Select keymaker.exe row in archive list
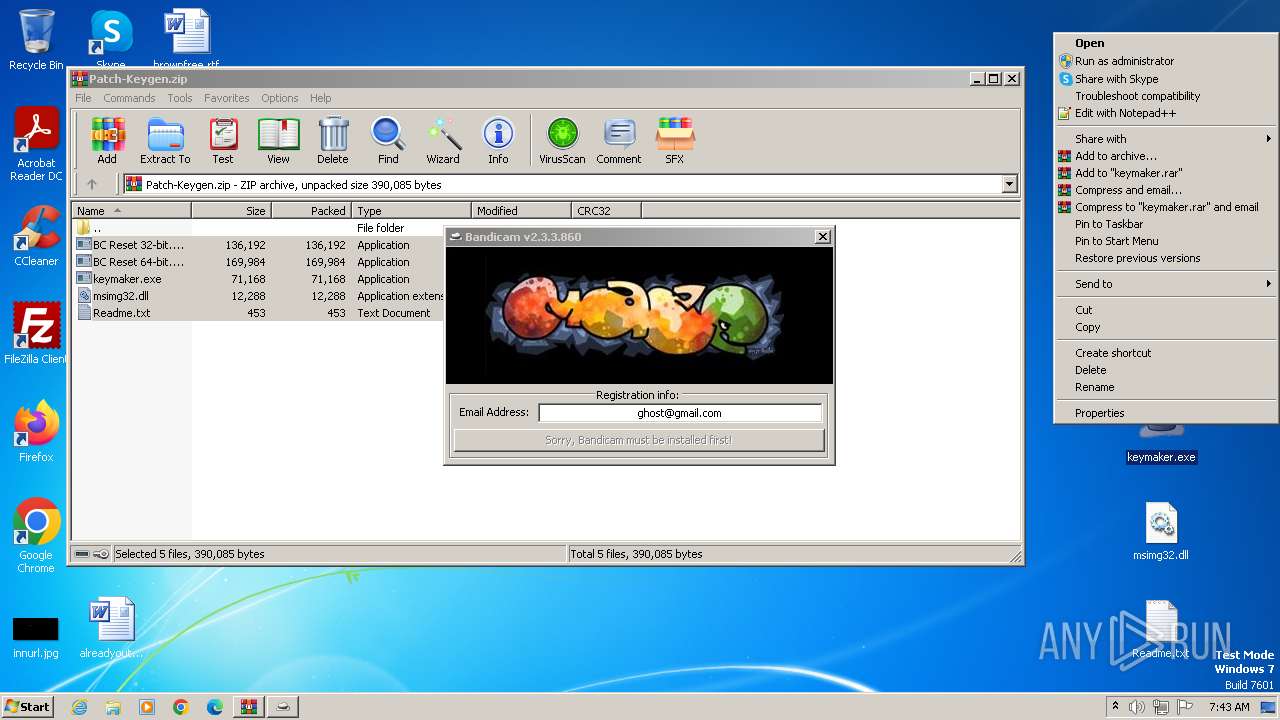 (258, 279)
